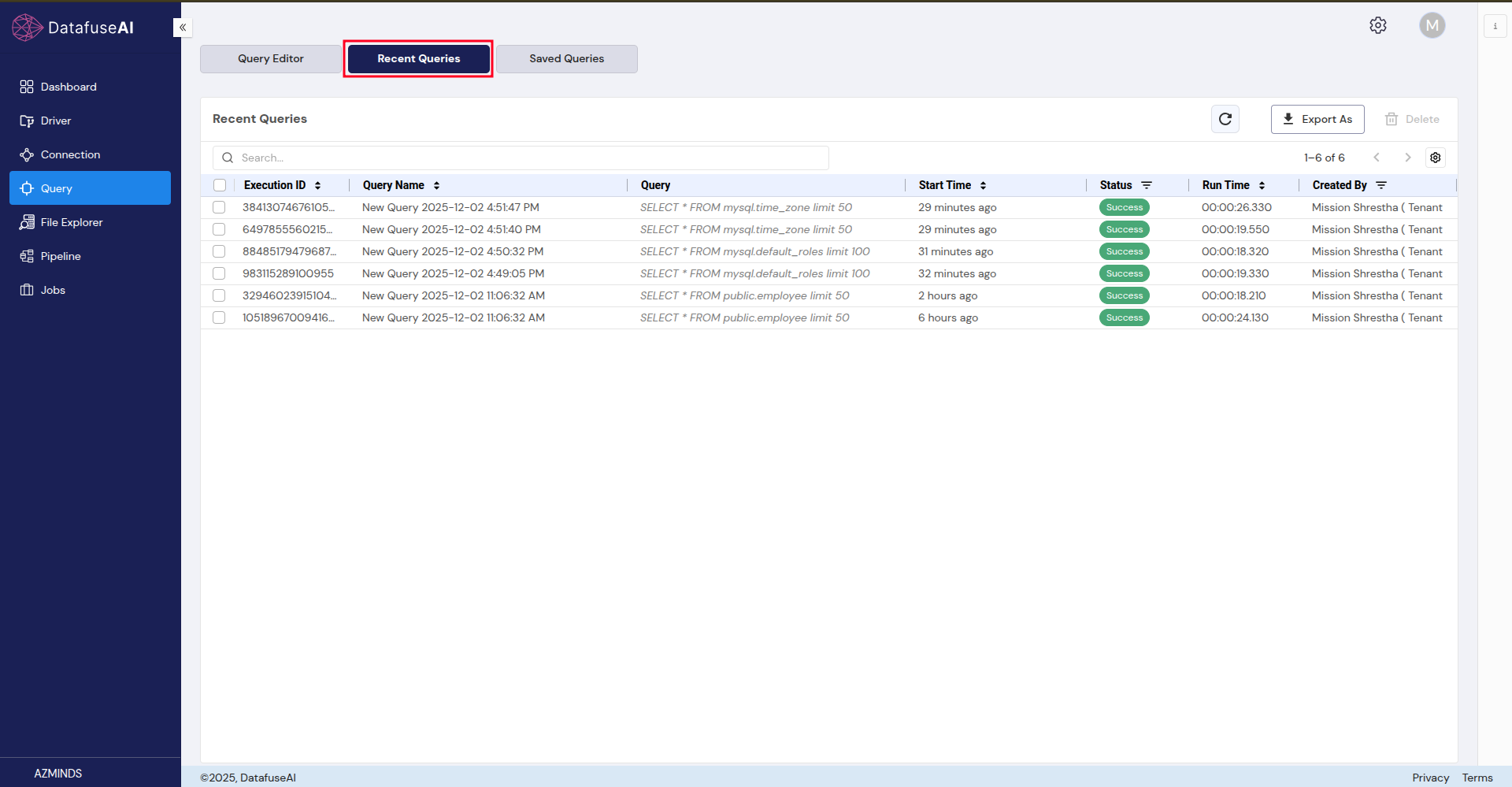Collapse the left sidebar with the chevron

coord(182,28)
